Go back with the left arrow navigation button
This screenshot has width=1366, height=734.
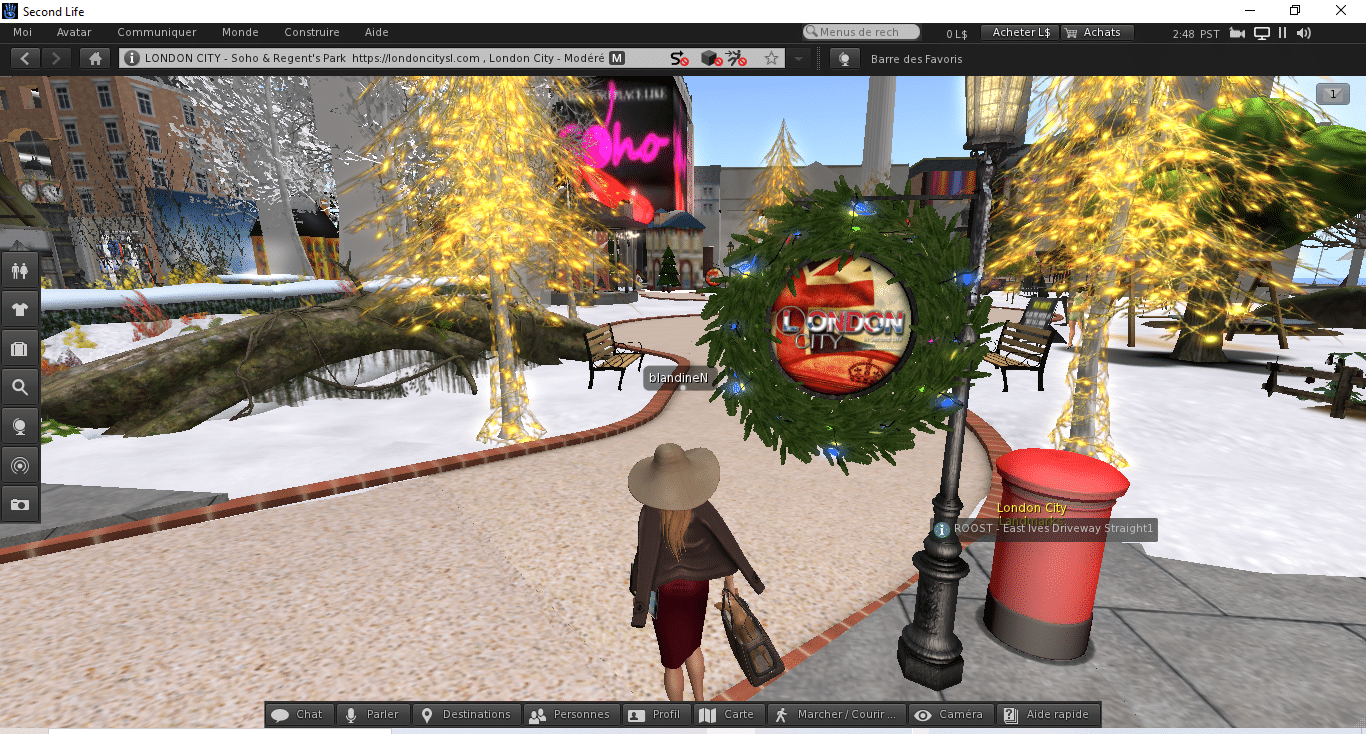click(25, 58)
